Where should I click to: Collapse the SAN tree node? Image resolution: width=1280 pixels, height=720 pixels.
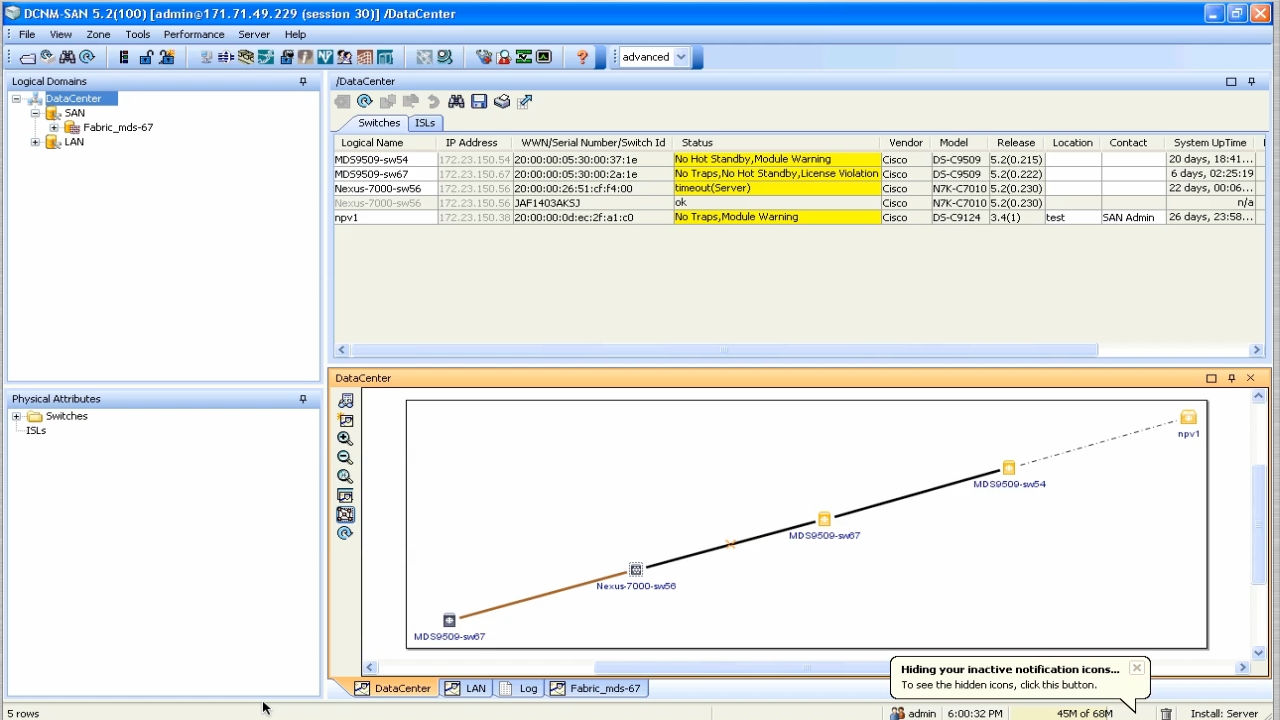point(35,113)
